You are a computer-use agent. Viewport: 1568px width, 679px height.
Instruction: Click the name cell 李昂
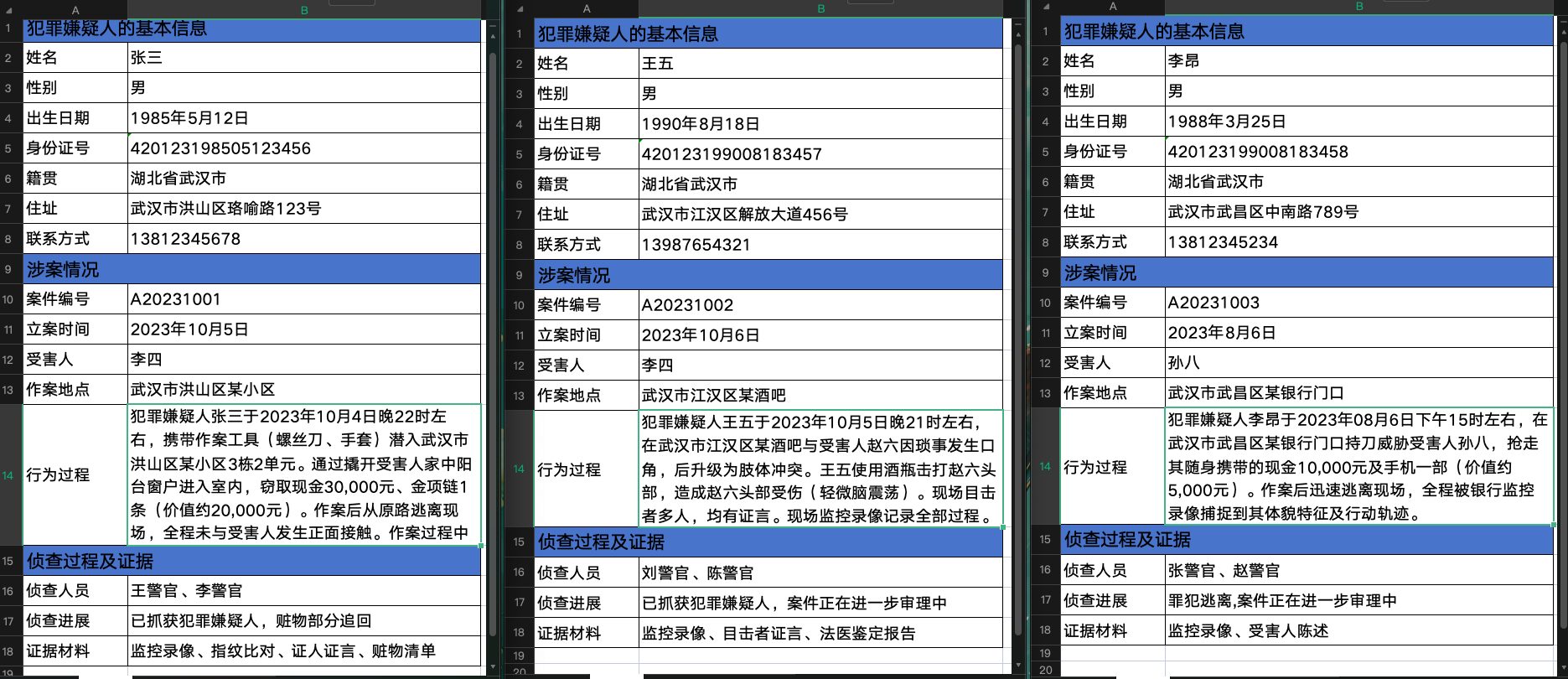click(x=1359, y=61)
